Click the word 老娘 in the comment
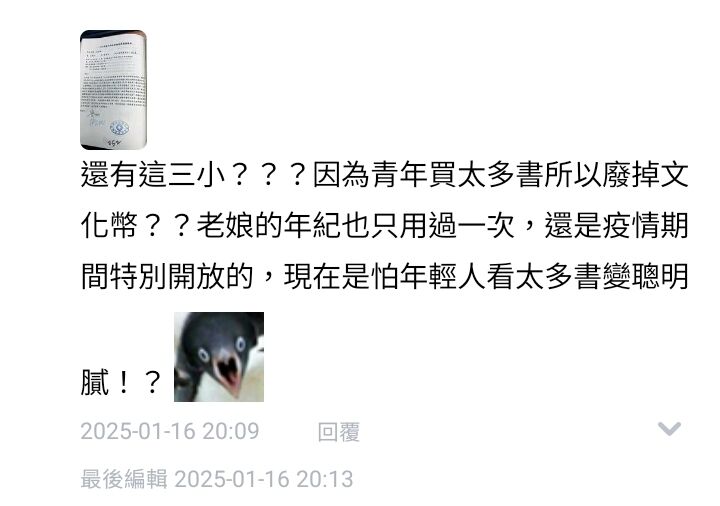The image size is (720, 506). pos(225,225)
